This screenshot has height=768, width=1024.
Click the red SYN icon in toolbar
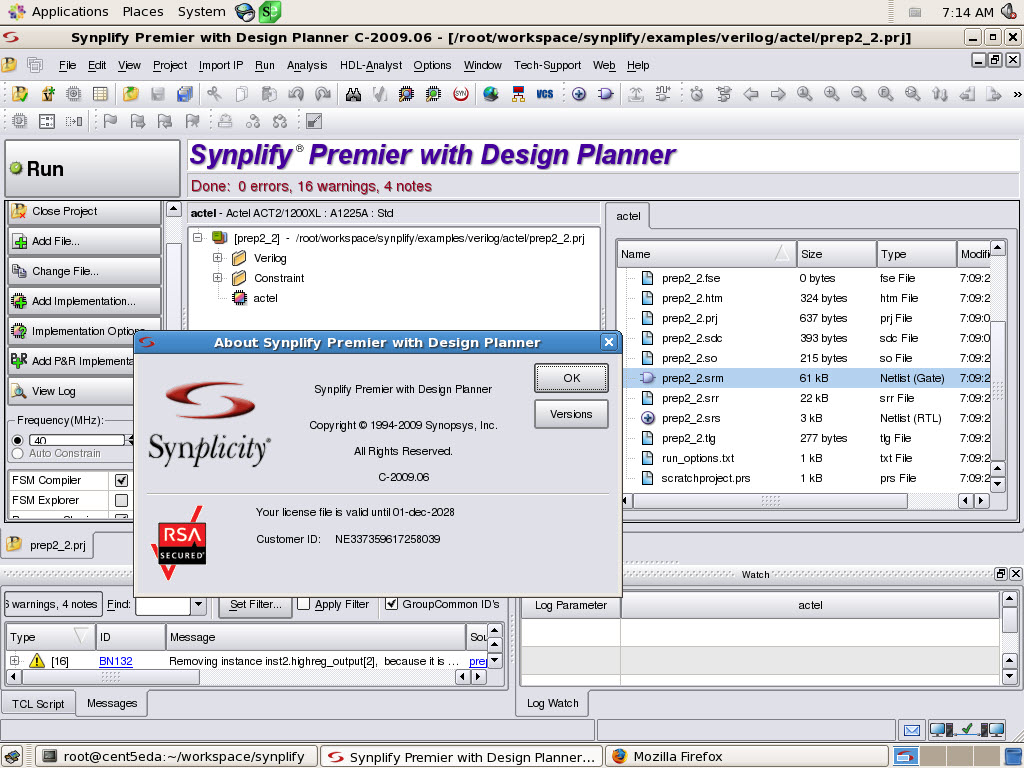[x=460, y=94]
